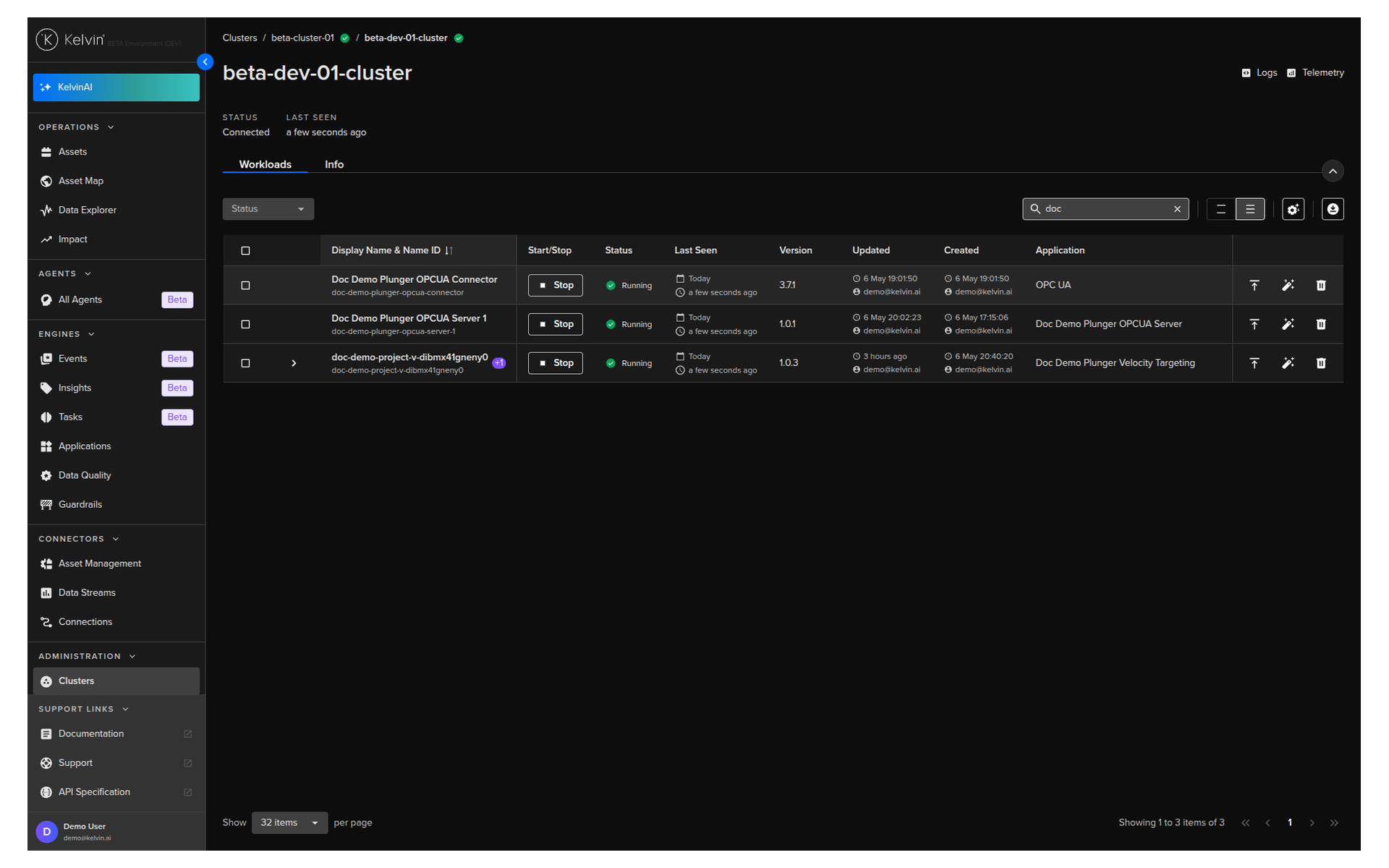Collapse the Support Links section
Viewport: 1389px width, 868px height.
tap(84, 709)
